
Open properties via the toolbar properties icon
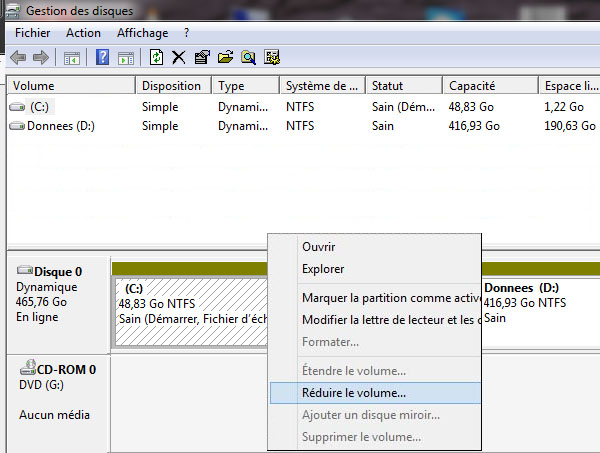(x=202, y=57)
